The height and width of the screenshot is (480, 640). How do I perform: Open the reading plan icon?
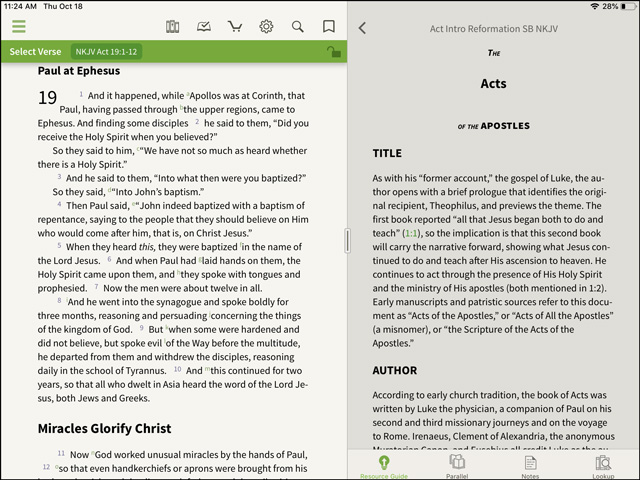pyautogui.click(x=204, y=27)
